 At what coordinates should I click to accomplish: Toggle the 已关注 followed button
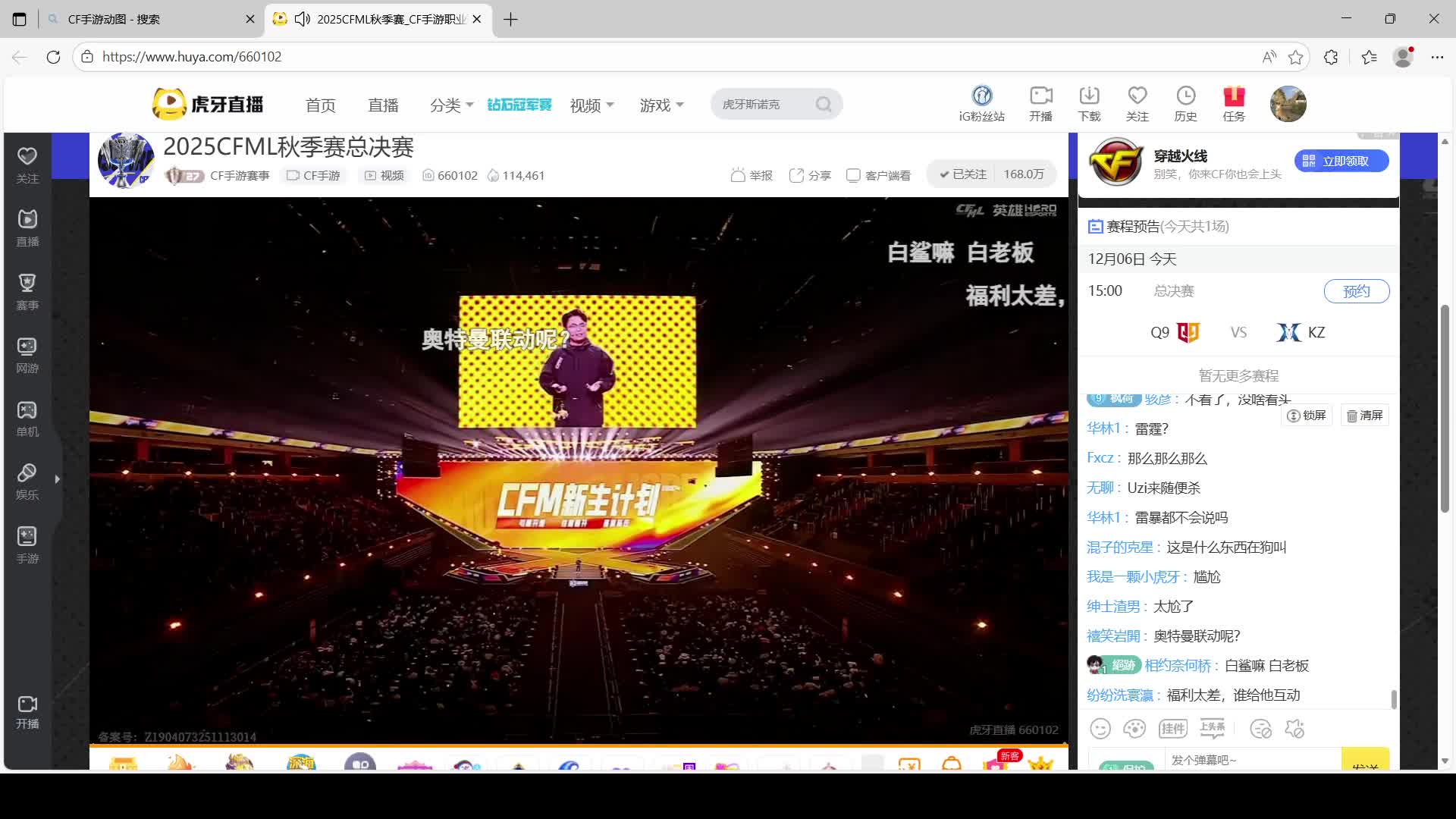click(963, 174)
